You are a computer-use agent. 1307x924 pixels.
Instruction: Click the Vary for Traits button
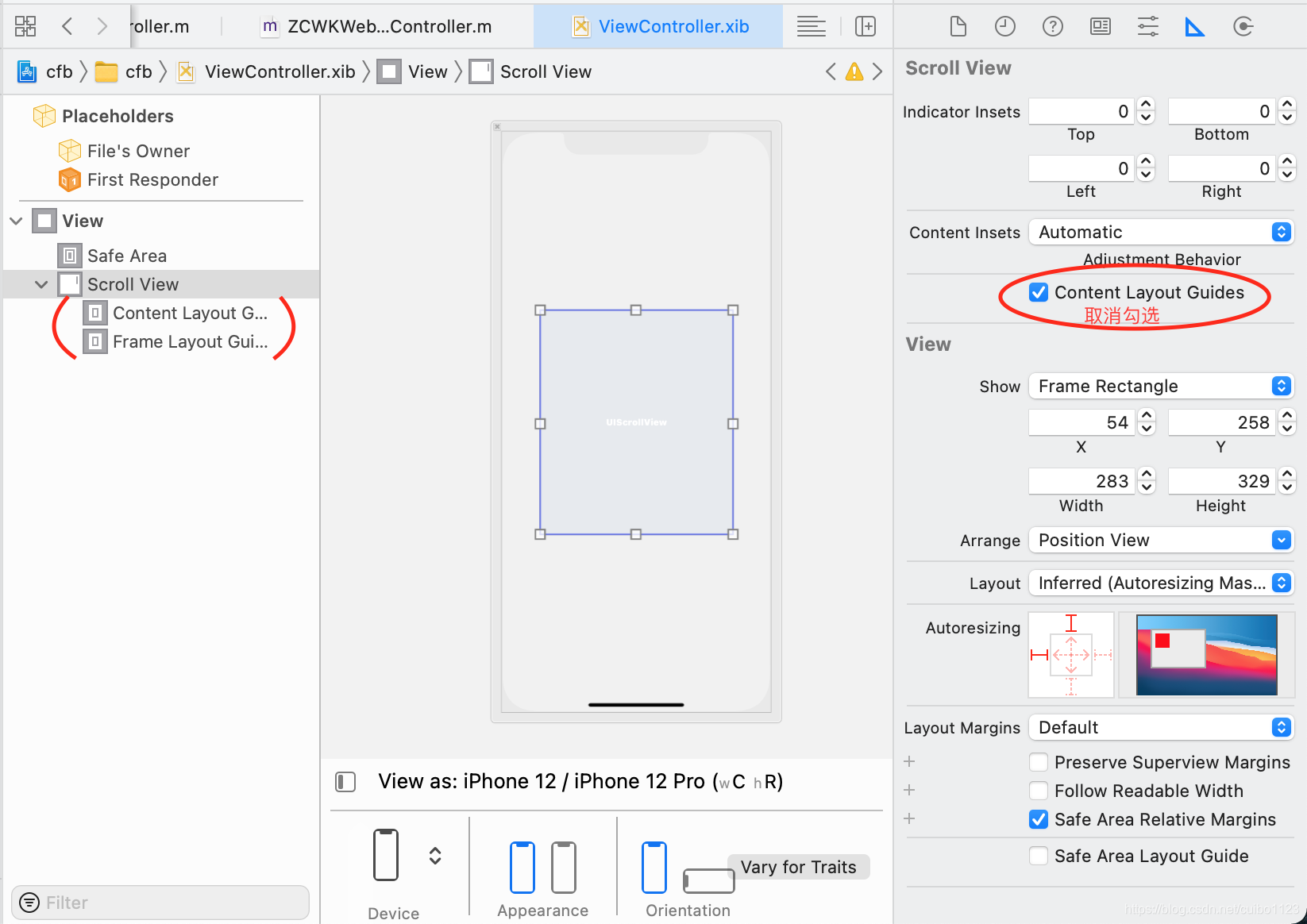pos(799,867)
